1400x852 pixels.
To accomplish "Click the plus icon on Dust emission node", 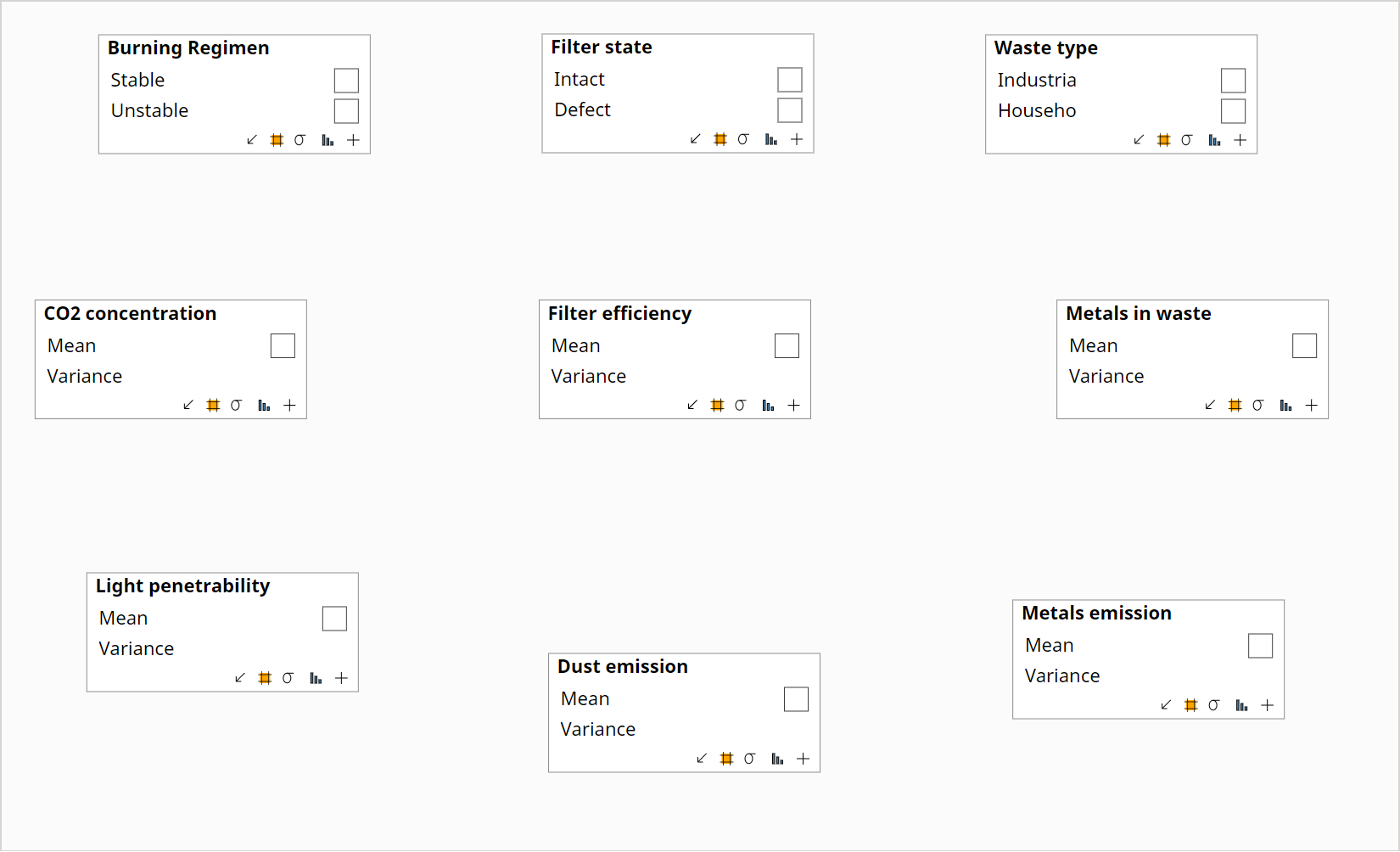I will click(x=803, y=759).
